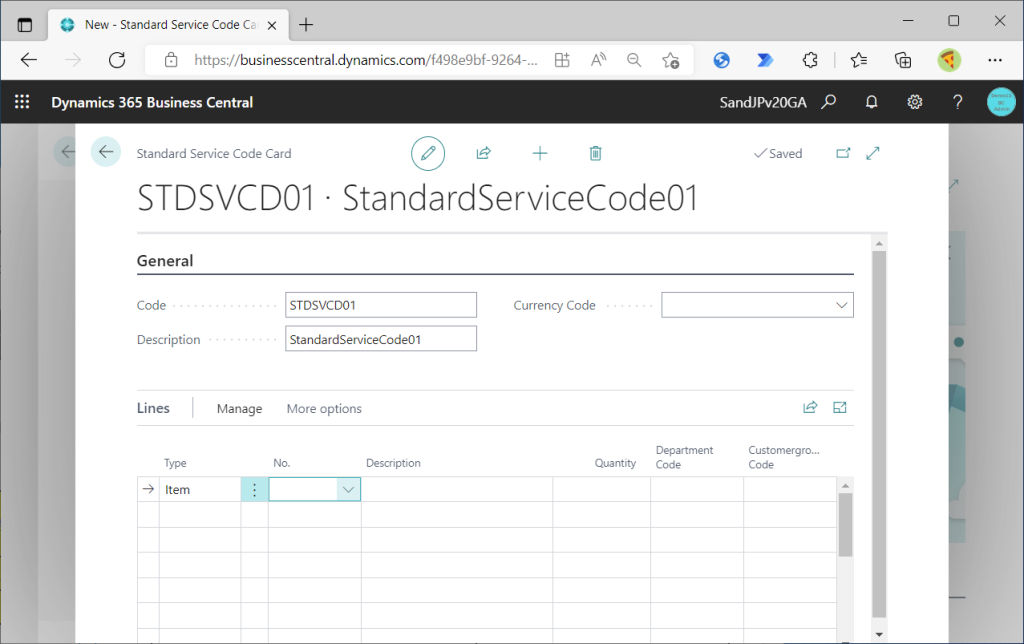Click browser back arrow button
The height and width of the screenshot is (644, 1024).
pos(29,60)
